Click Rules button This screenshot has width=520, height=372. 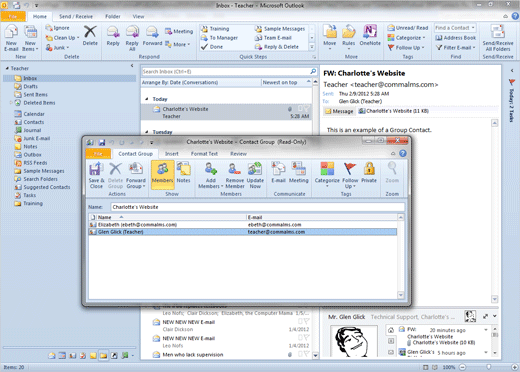pos(349,37)
